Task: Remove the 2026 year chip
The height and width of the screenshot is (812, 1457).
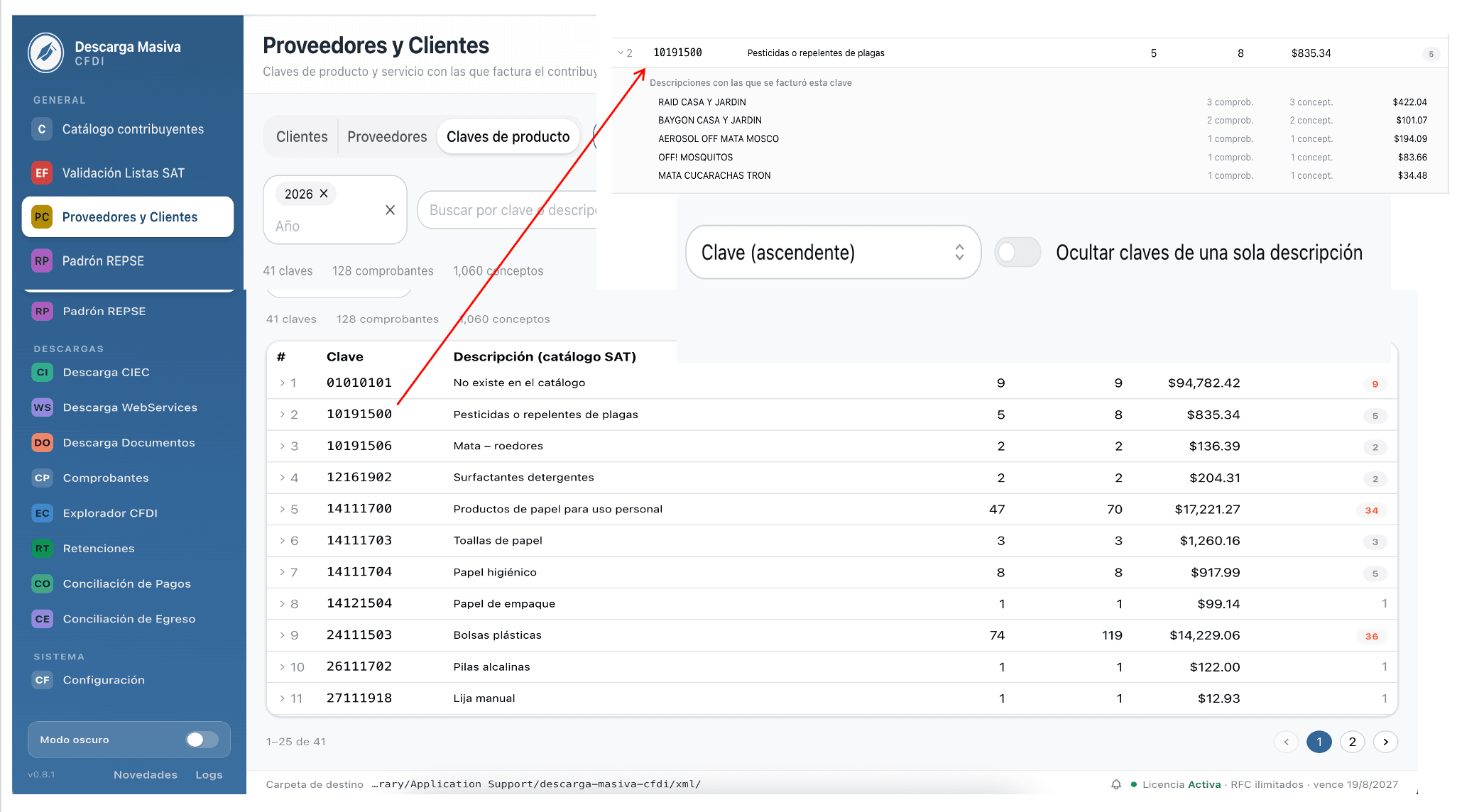Action: (324, 194)
